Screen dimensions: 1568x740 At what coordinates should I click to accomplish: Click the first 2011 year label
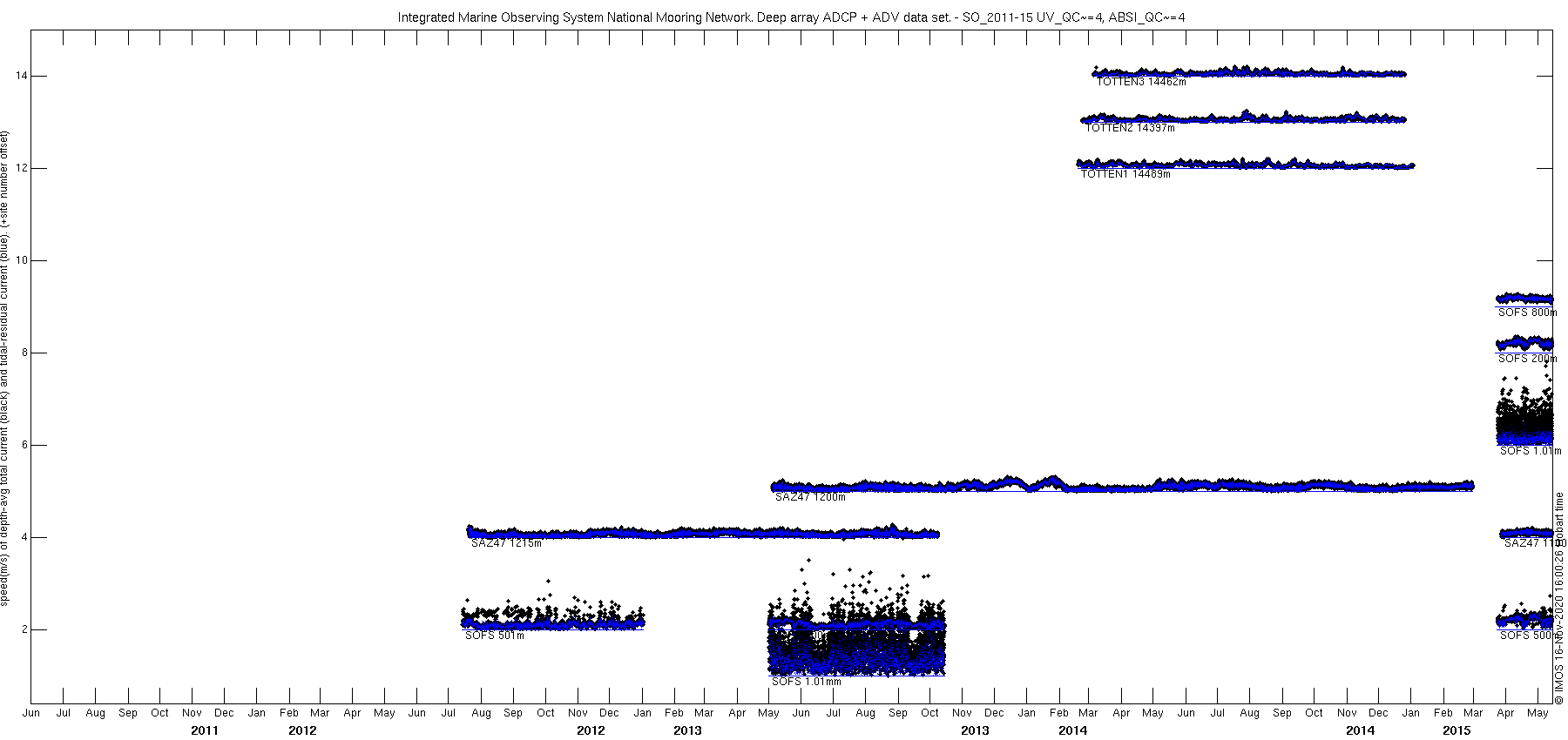tap(205, 730)
